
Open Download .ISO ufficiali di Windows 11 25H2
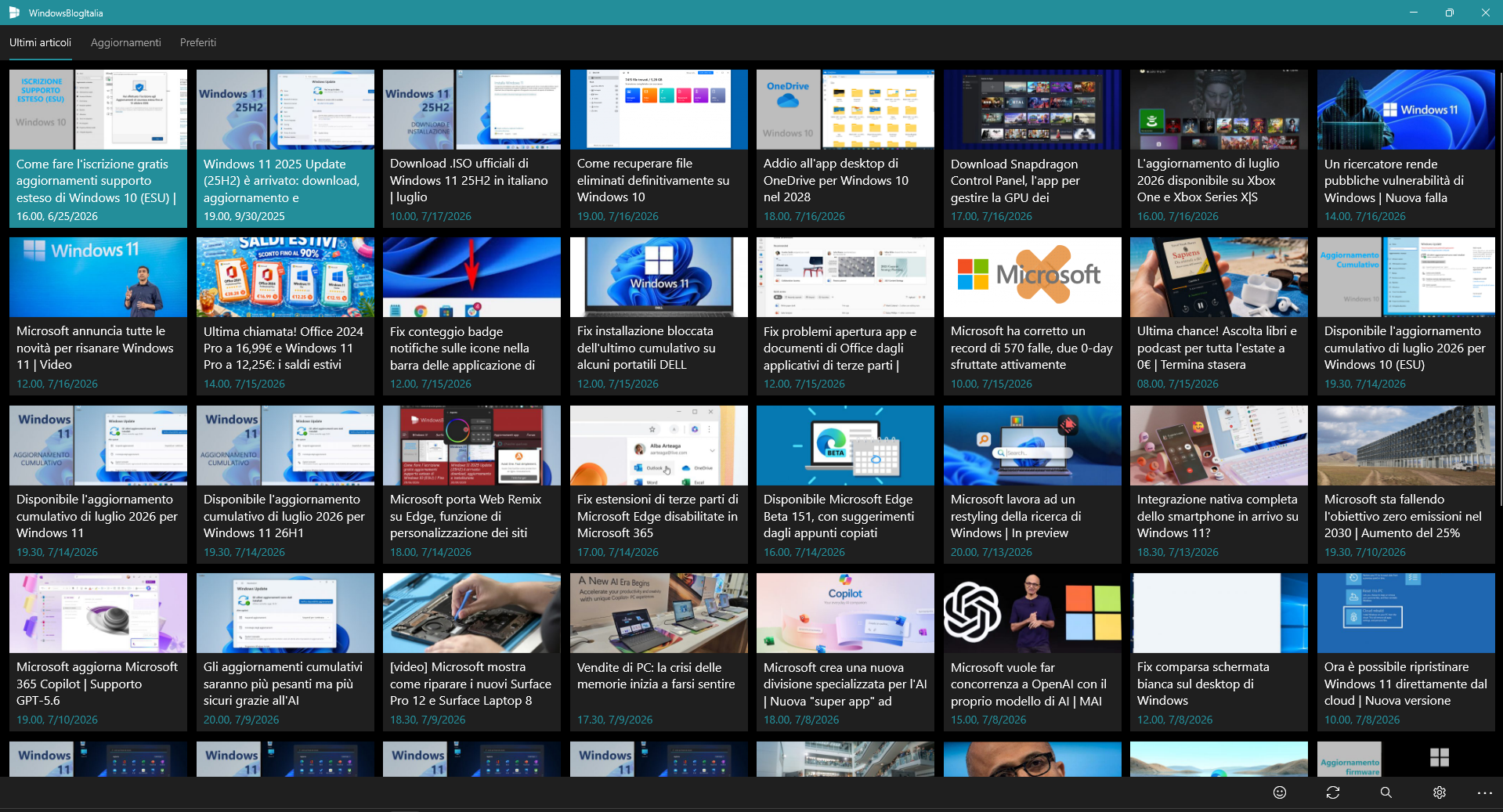pyautogui.click(x=471, y=149)
